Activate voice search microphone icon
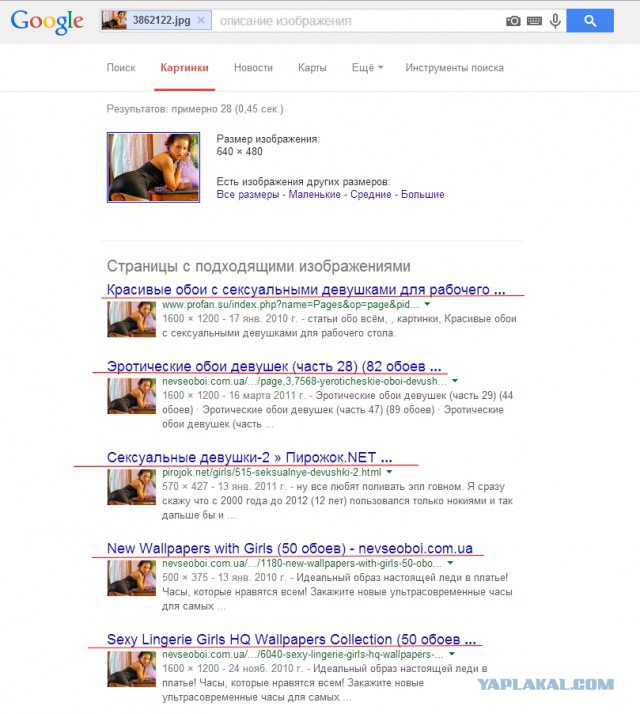This screenshot has height=714, width=640. (555, 21)
